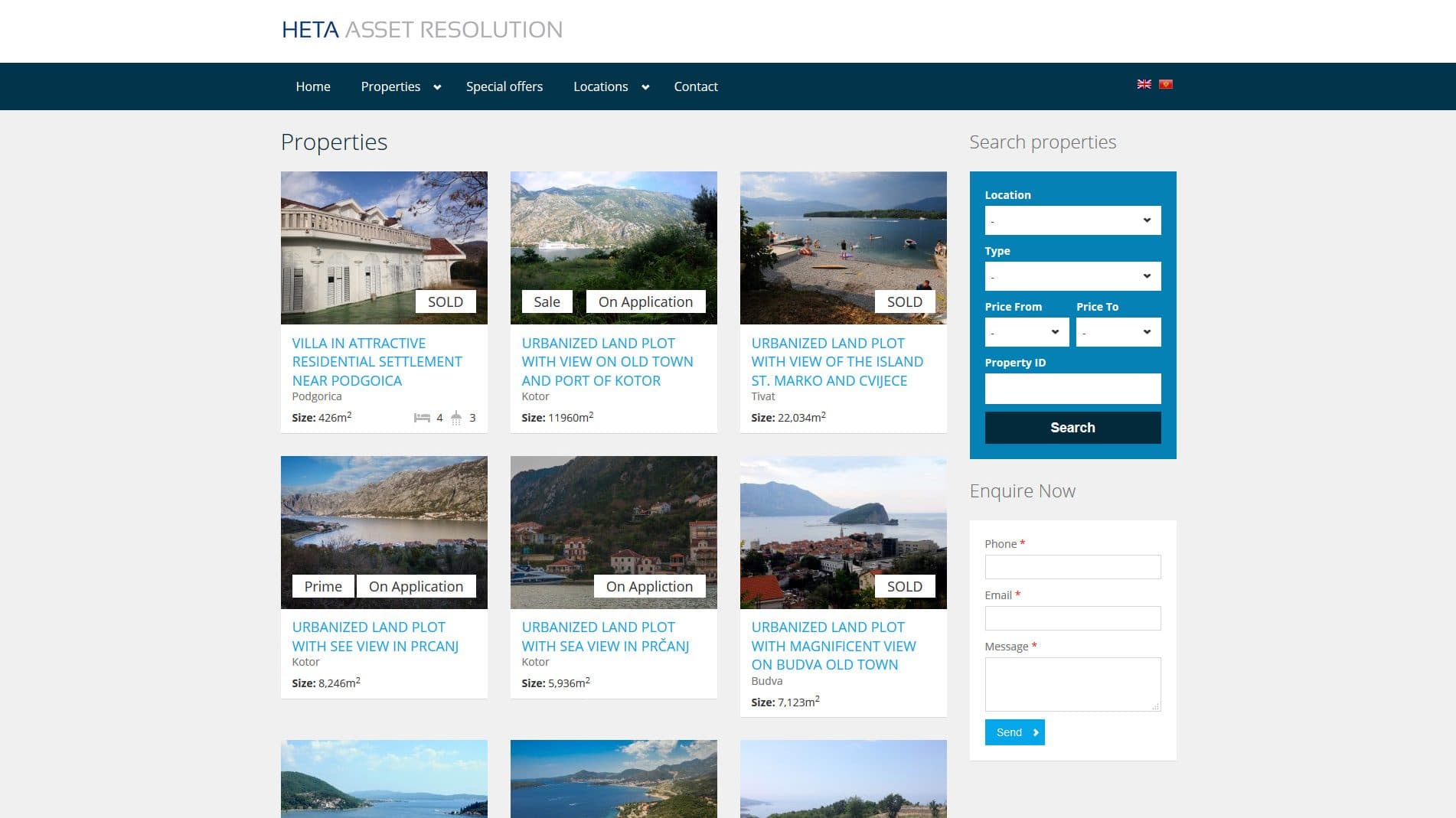The image size is (1456, 818).
Task: Click the Podgorica location text
Action: [317, 396]
